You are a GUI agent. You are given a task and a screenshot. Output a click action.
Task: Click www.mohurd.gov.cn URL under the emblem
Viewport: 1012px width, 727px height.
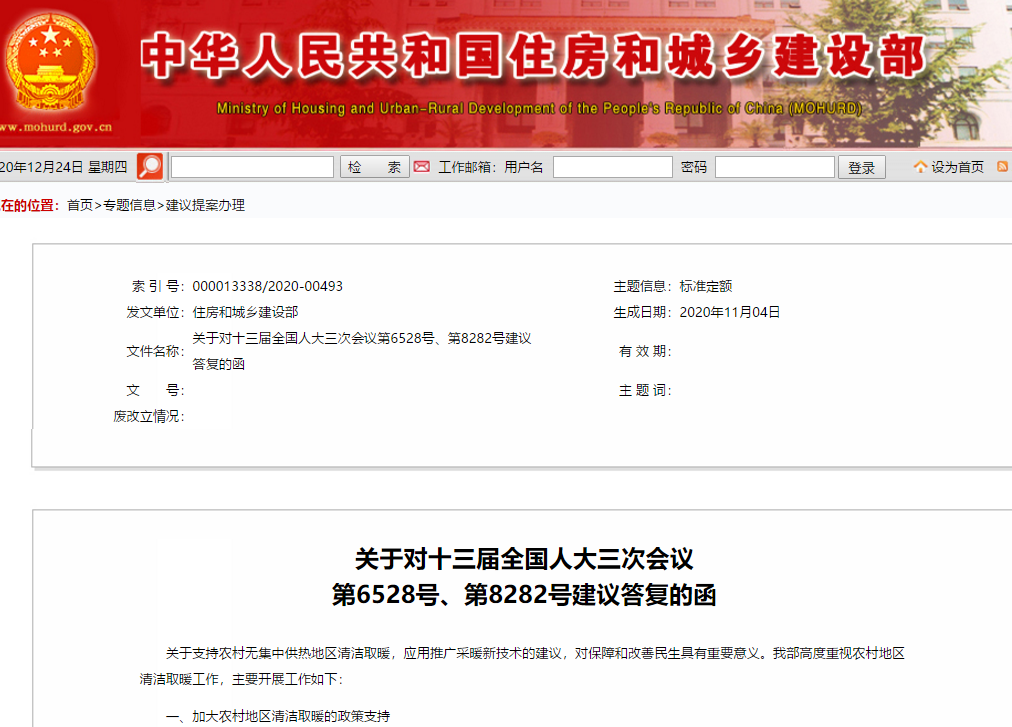point(55,128)
